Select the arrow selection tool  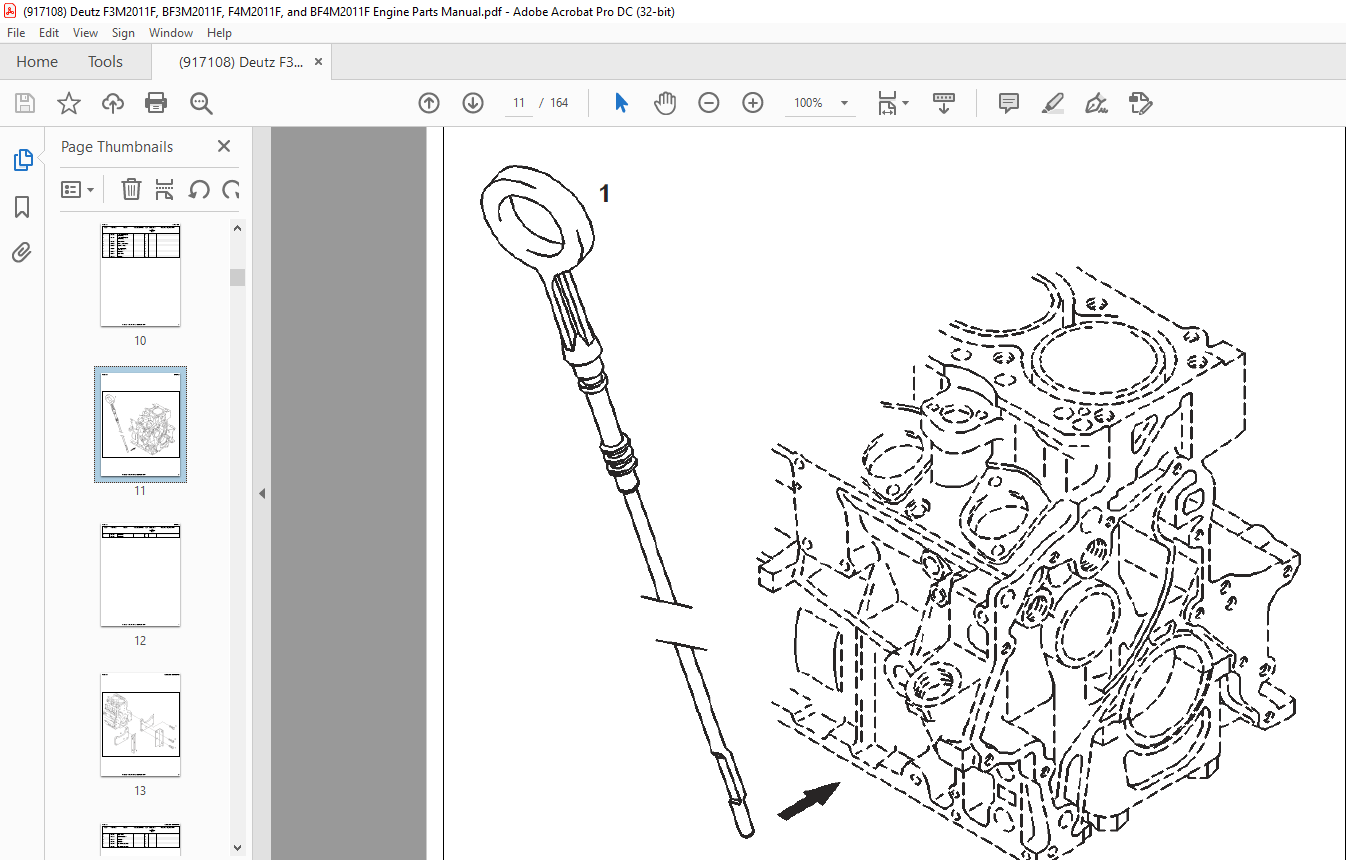click(621, 103)
